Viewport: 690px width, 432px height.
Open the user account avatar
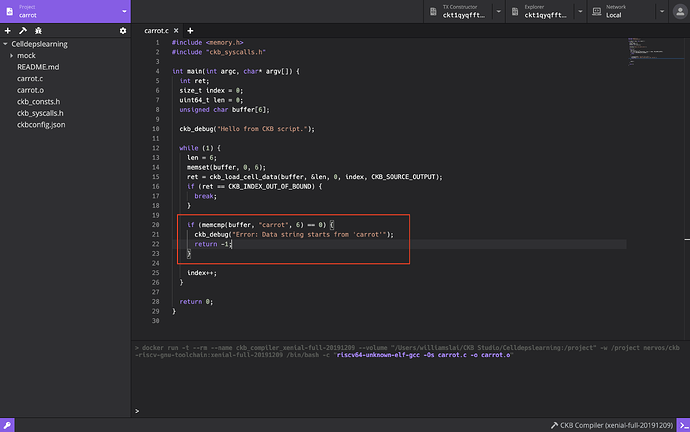680,11
